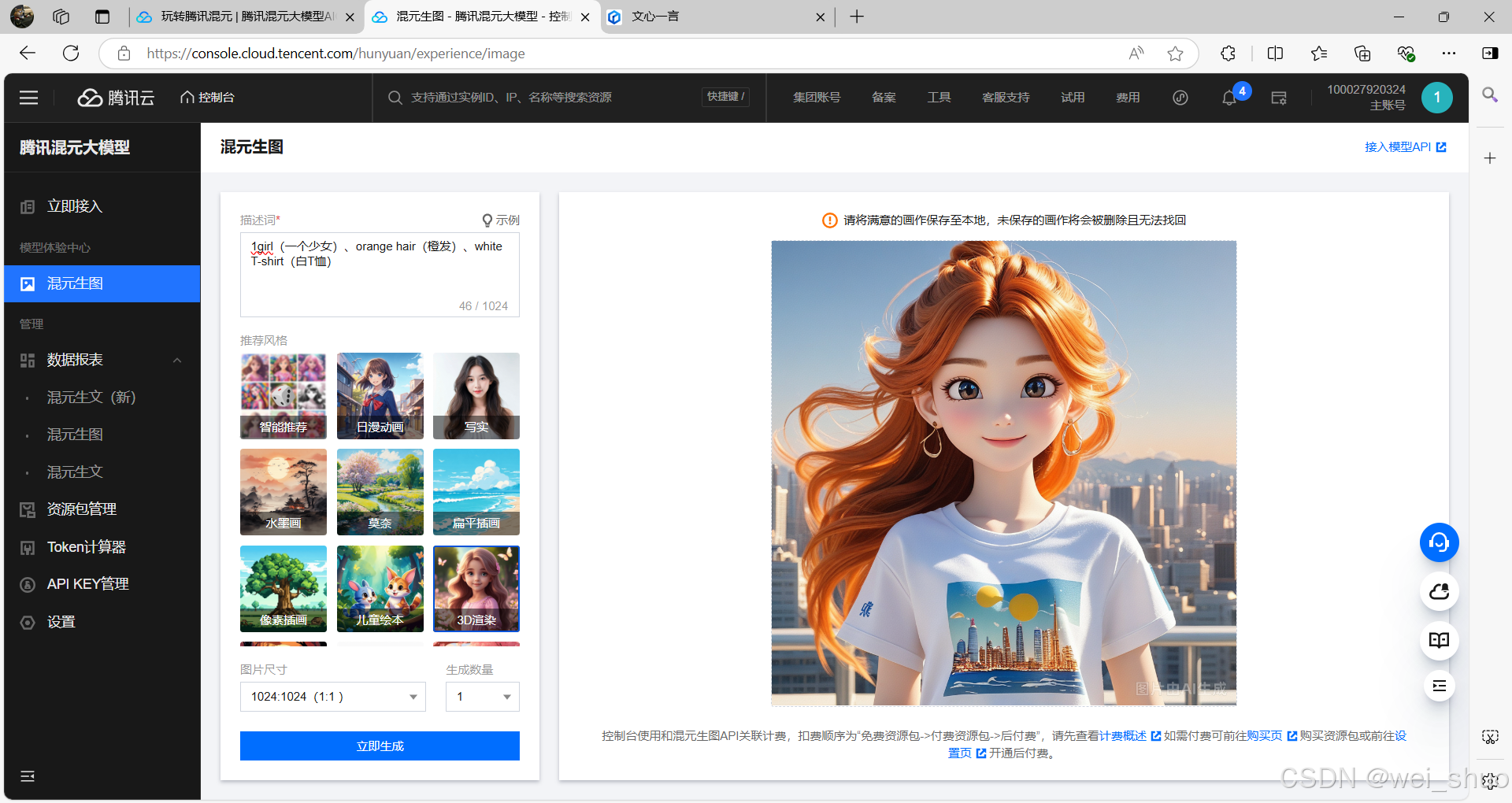Close the 混元生图 browser tab
1512x803 pixels.
click(585, 17)
